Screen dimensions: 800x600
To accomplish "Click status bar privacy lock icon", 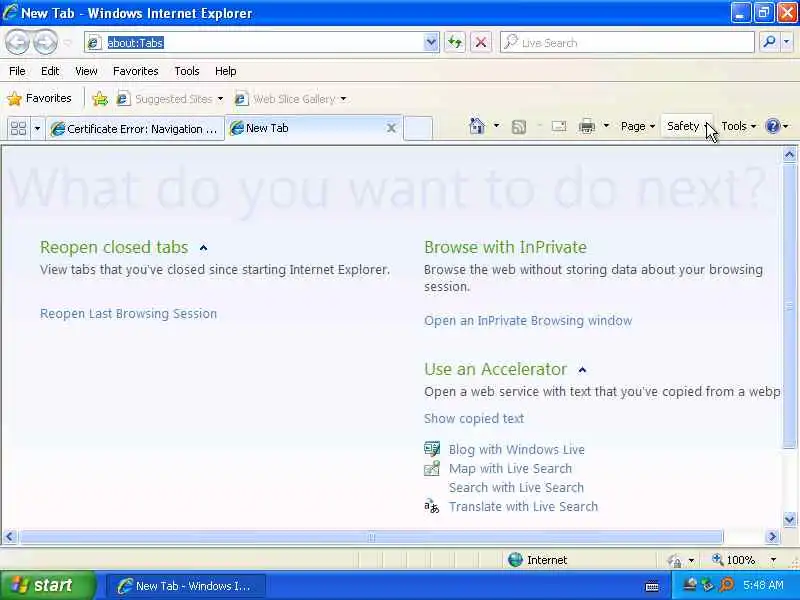I will pyautogui.click(x=674, y=560).
